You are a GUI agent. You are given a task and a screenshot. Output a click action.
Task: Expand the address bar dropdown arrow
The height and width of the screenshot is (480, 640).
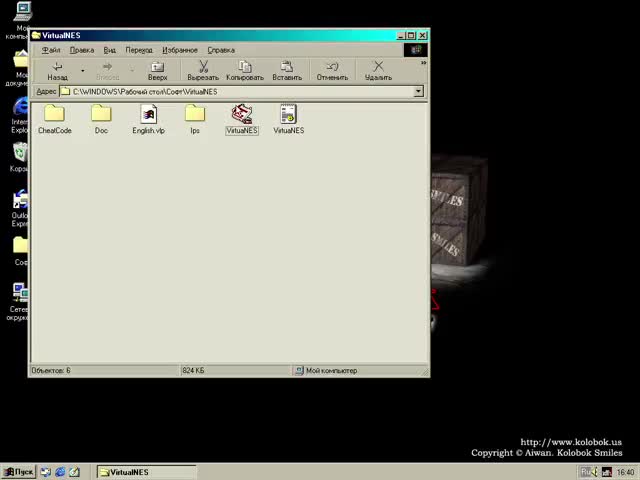tap(418, 92)
